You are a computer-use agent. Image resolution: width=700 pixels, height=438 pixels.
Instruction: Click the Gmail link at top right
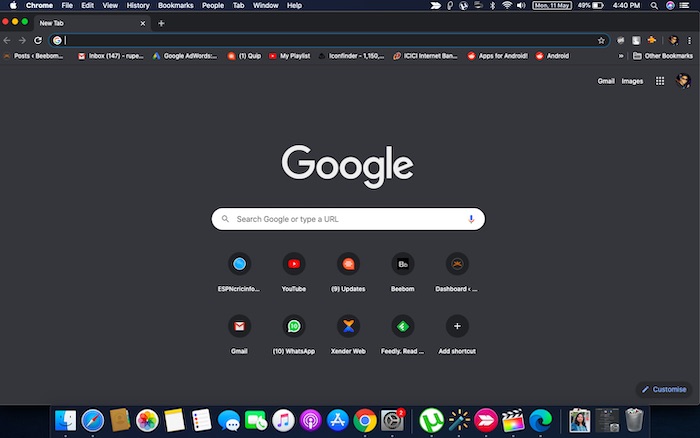click(x=606, y=81)
